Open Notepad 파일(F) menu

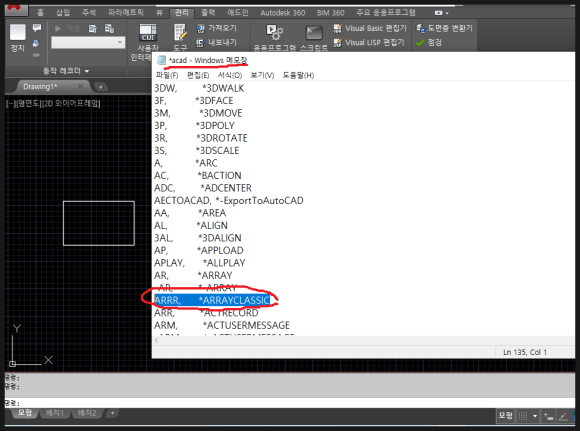click(167, 75)
